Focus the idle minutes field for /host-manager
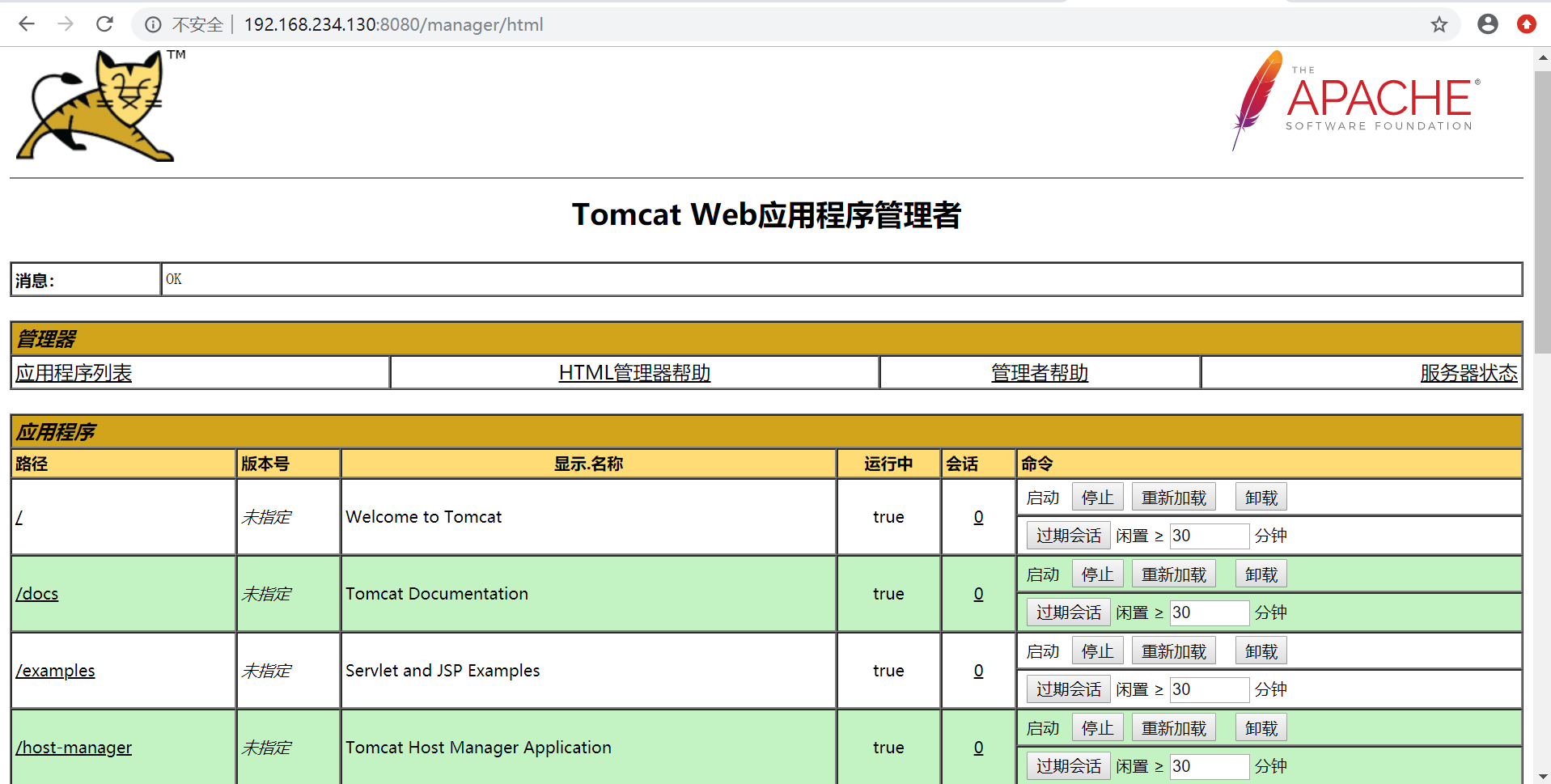 click(1210, 766)
